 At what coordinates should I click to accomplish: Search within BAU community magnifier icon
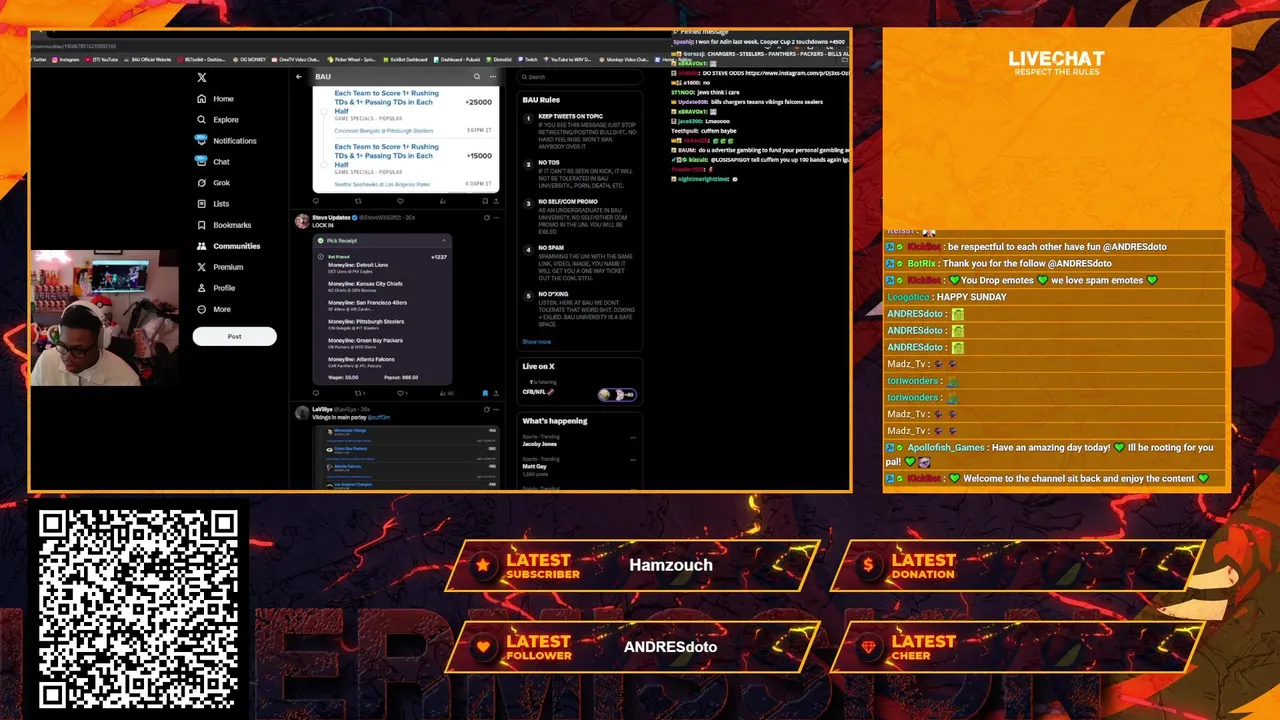477,77
